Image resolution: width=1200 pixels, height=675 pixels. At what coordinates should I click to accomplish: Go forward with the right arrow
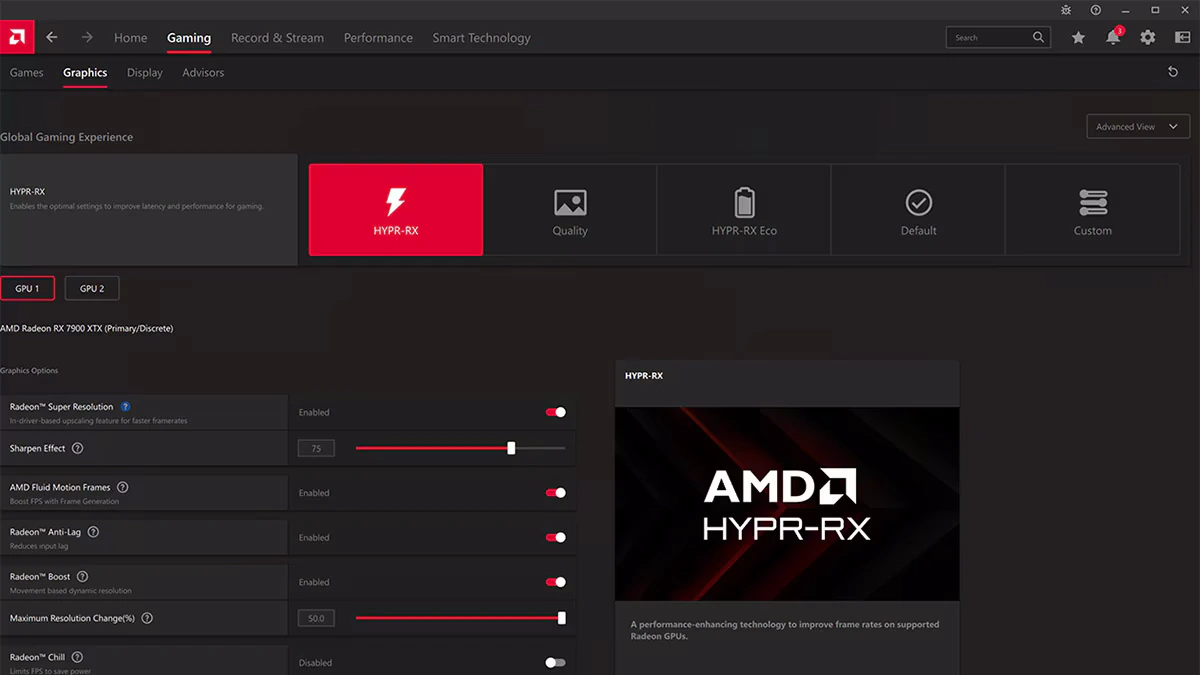[x=87, y=38]
